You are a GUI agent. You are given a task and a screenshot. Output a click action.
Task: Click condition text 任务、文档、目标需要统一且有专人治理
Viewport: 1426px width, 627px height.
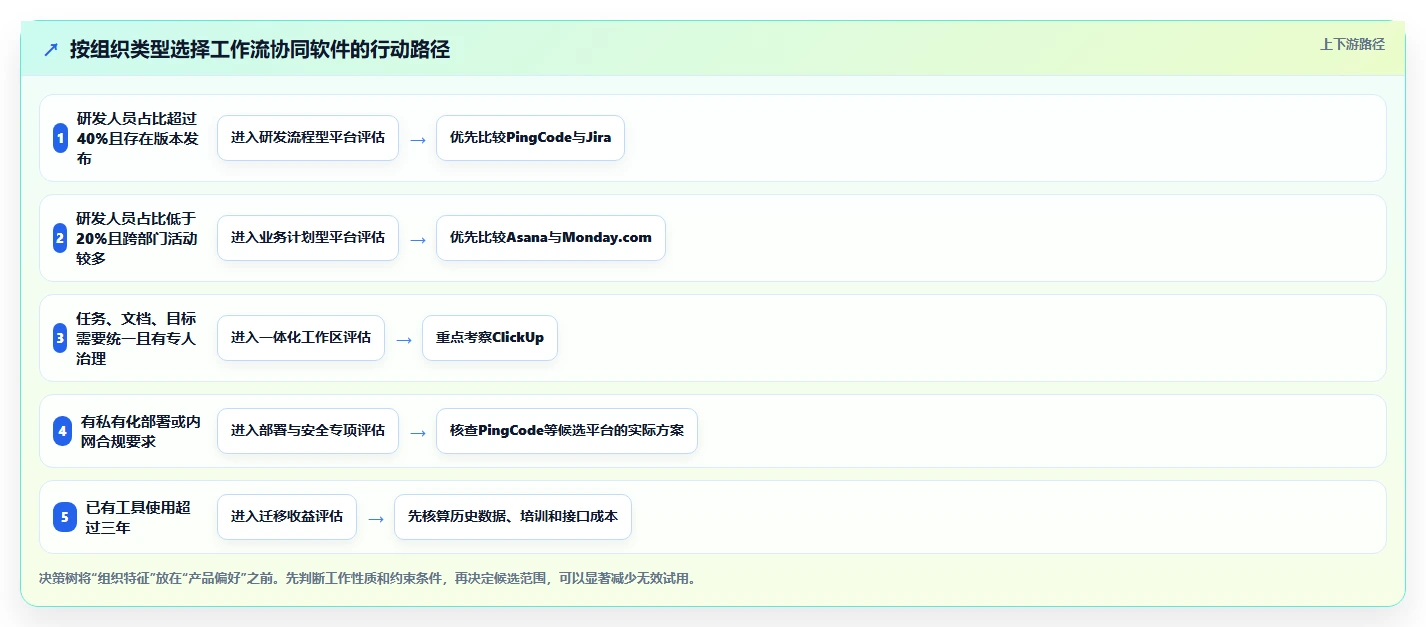138,338
